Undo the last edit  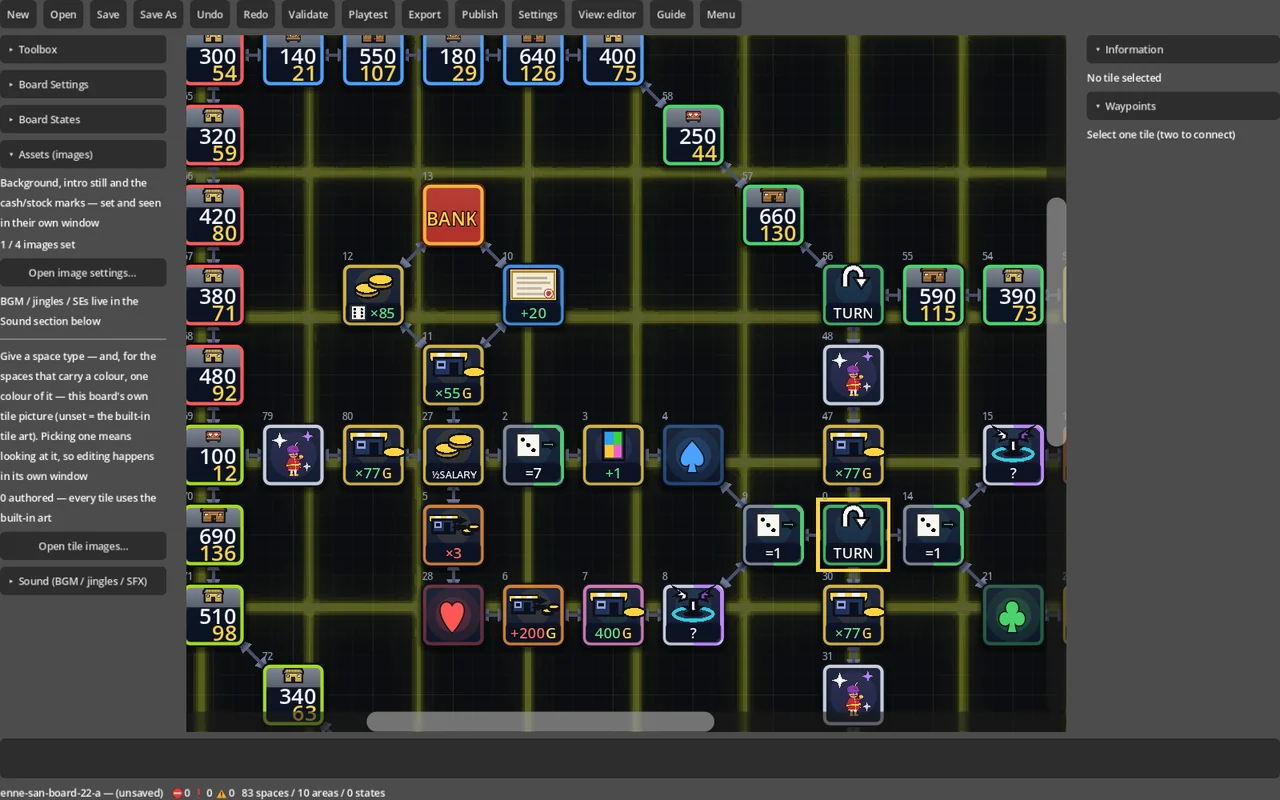point(210,14)
